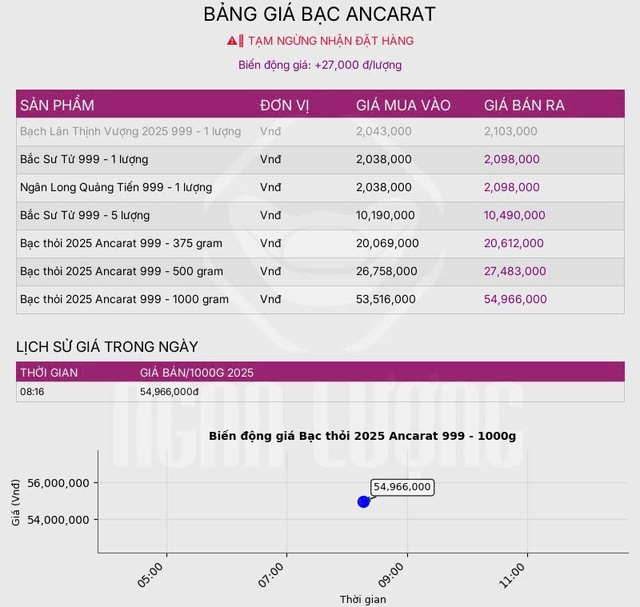Click the chart title for Bạc thỏi 1000g

click(x=362, y=436)
